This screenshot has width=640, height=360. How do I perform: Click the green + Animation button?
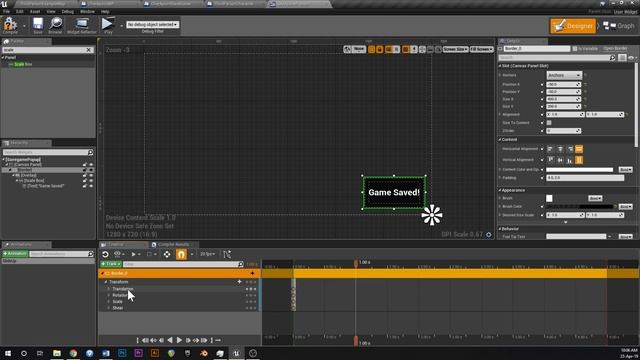pyautogui.click(x=15, y=254)
